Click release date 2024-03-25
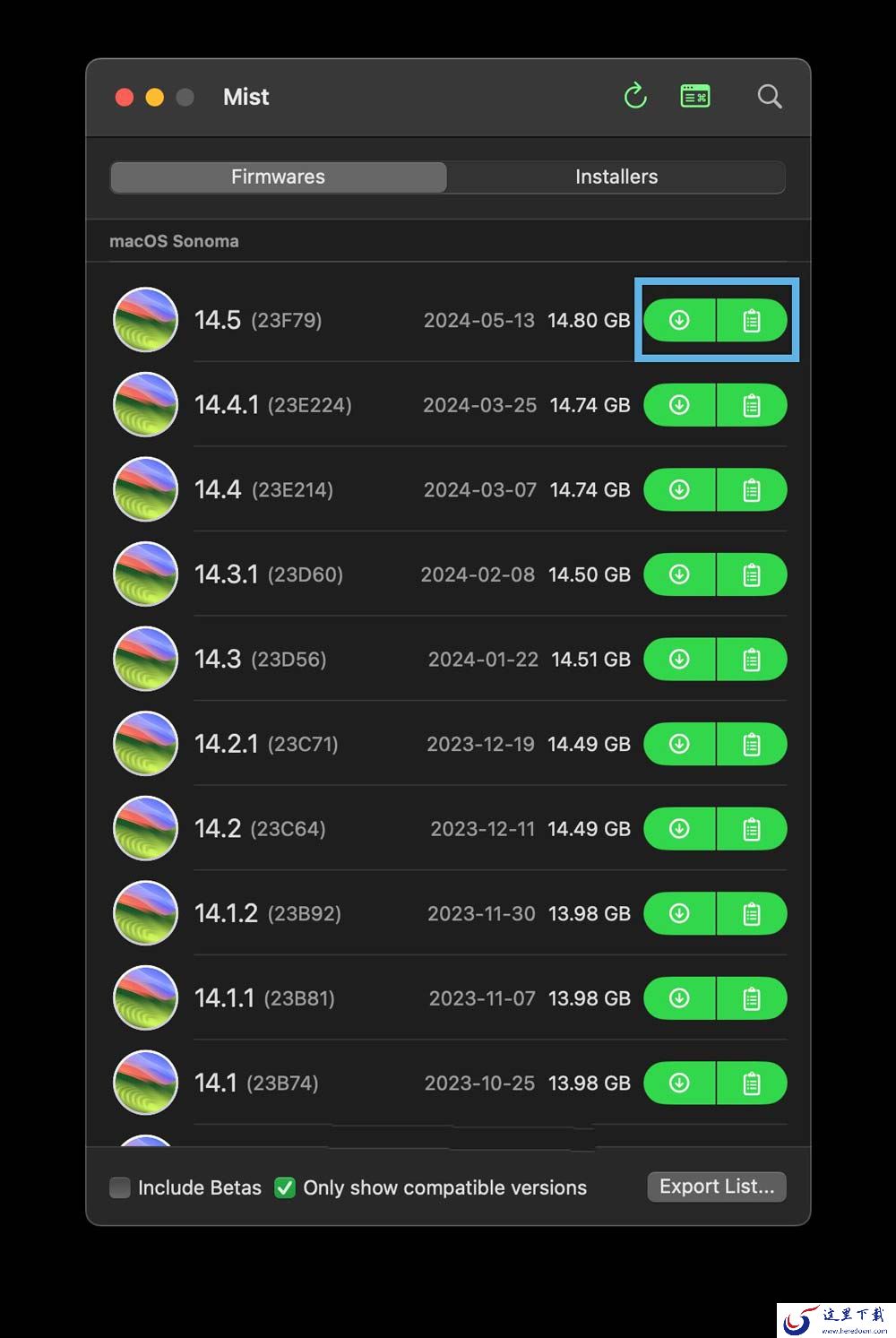This screenshot has height=1338, width=896. [x=479, y=405]
